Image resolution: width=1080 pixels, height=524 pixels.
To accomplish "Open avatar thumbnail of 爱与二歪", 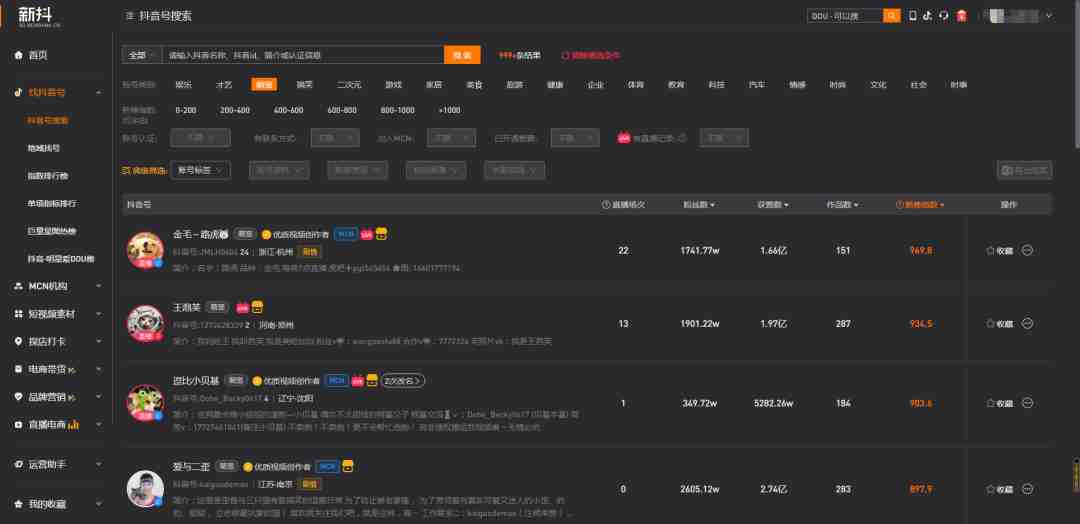I will [145, 489].
